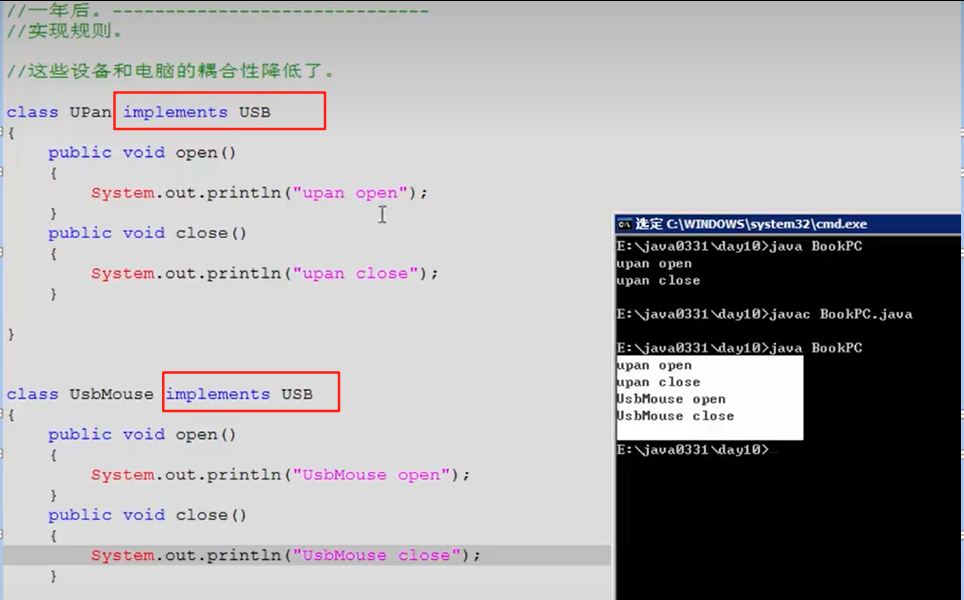Select the highlighted 'UsbMouse close' console output
964x600 pixels.
(x=675, y=416)
